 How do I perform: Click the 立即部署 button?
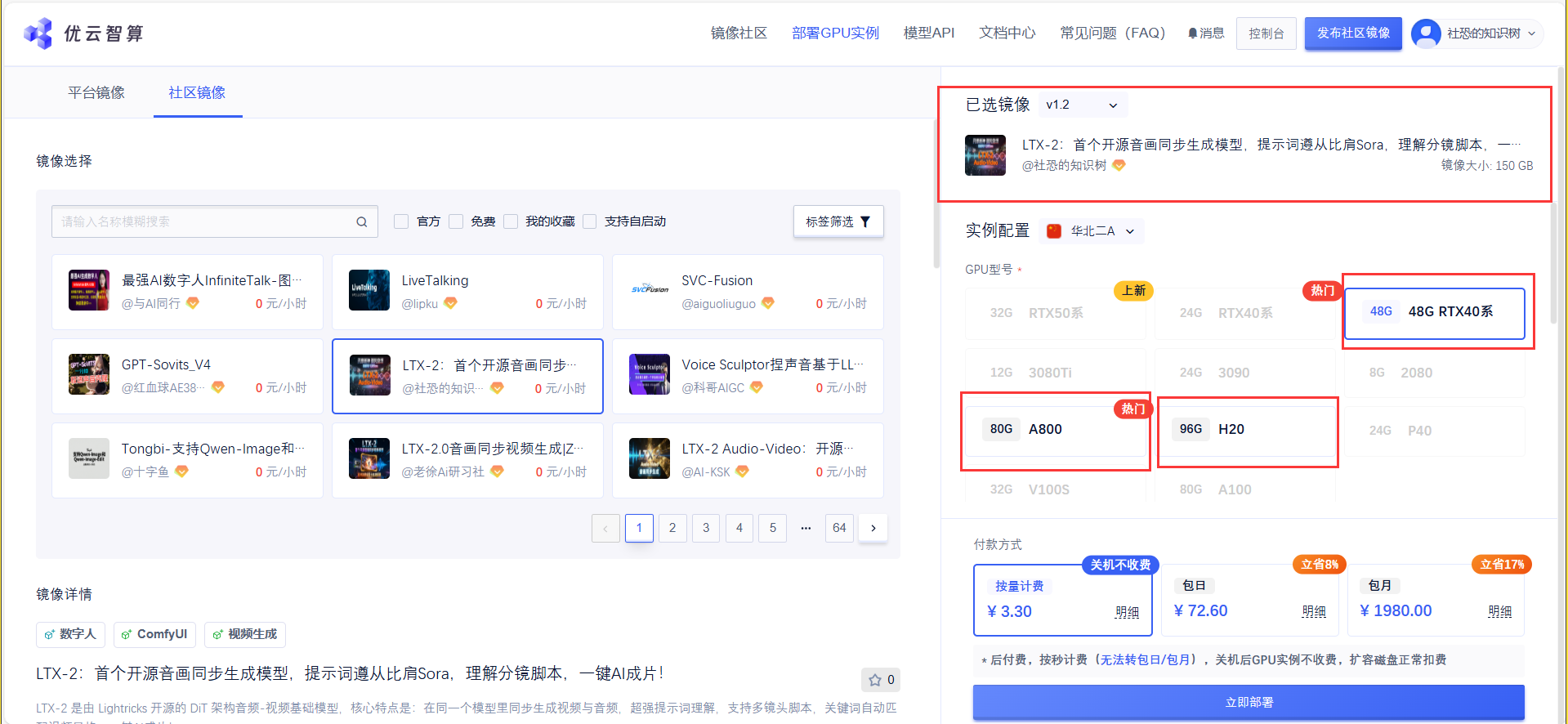pos(1249,703)
